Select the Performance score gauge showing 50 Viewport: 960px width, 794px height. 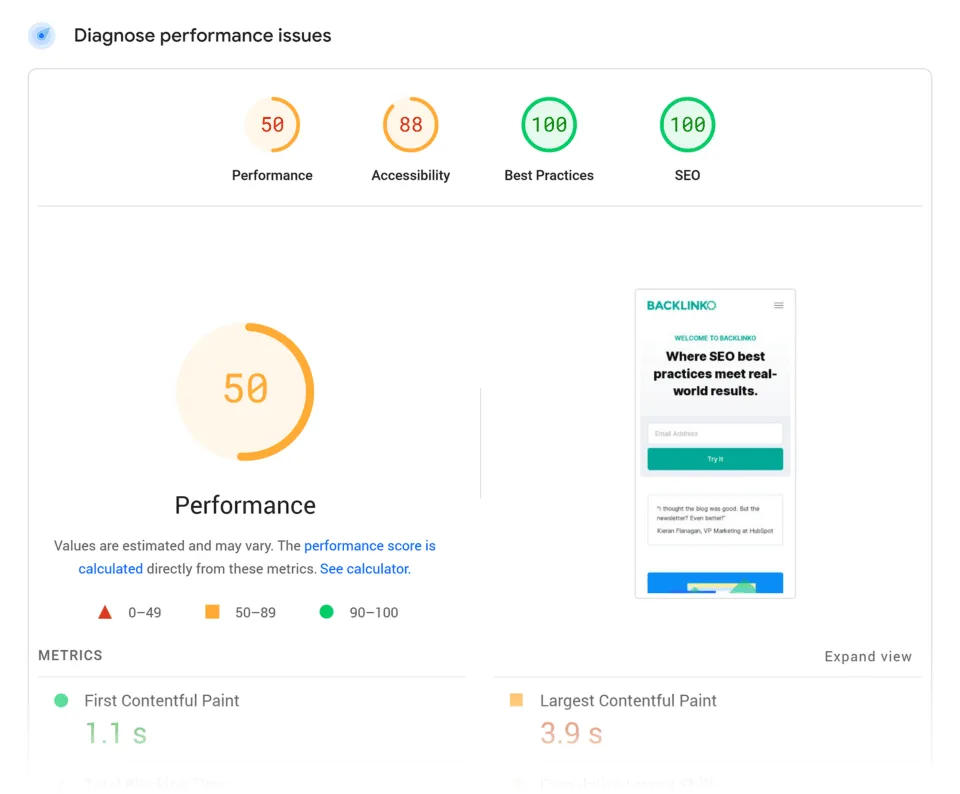[x=272, y=124]
